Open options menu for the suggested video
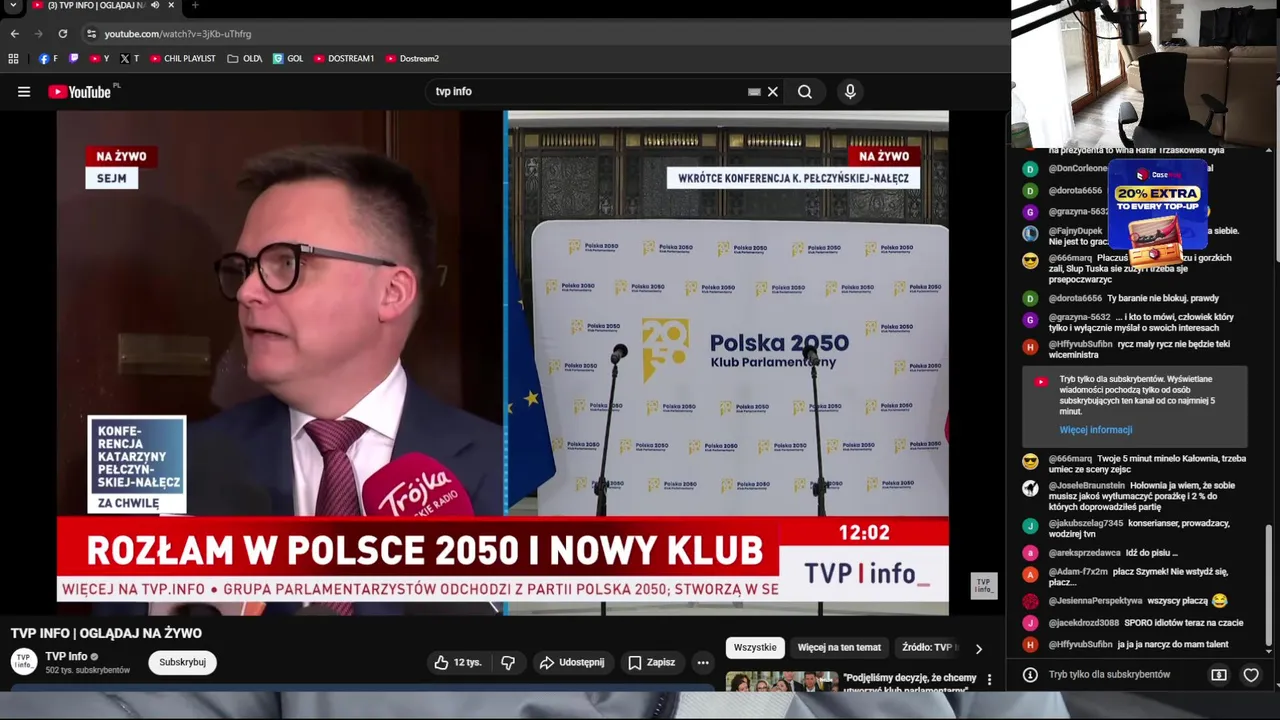Viewport: 1280px width, 720px height. (x=989, y=680)
